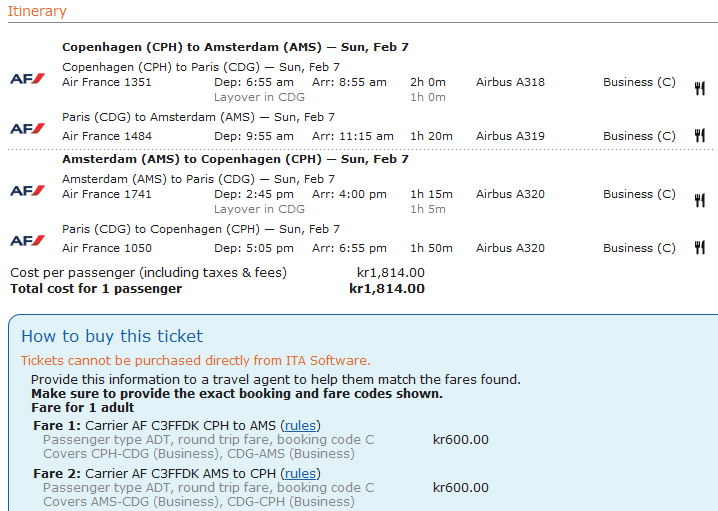Click the Airbus A319 aircraft text

pyautogui.click(x=510, y=136)
